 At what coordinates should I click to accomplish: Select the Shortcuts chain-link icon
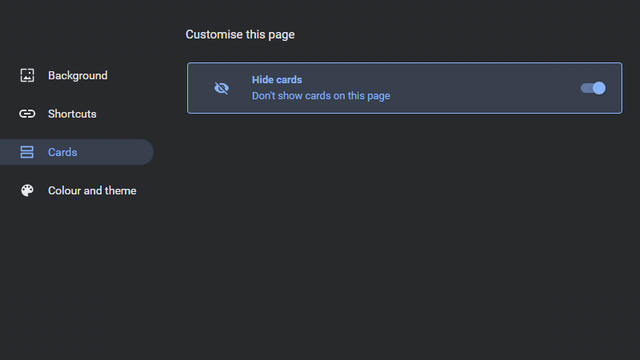(27, 113)
